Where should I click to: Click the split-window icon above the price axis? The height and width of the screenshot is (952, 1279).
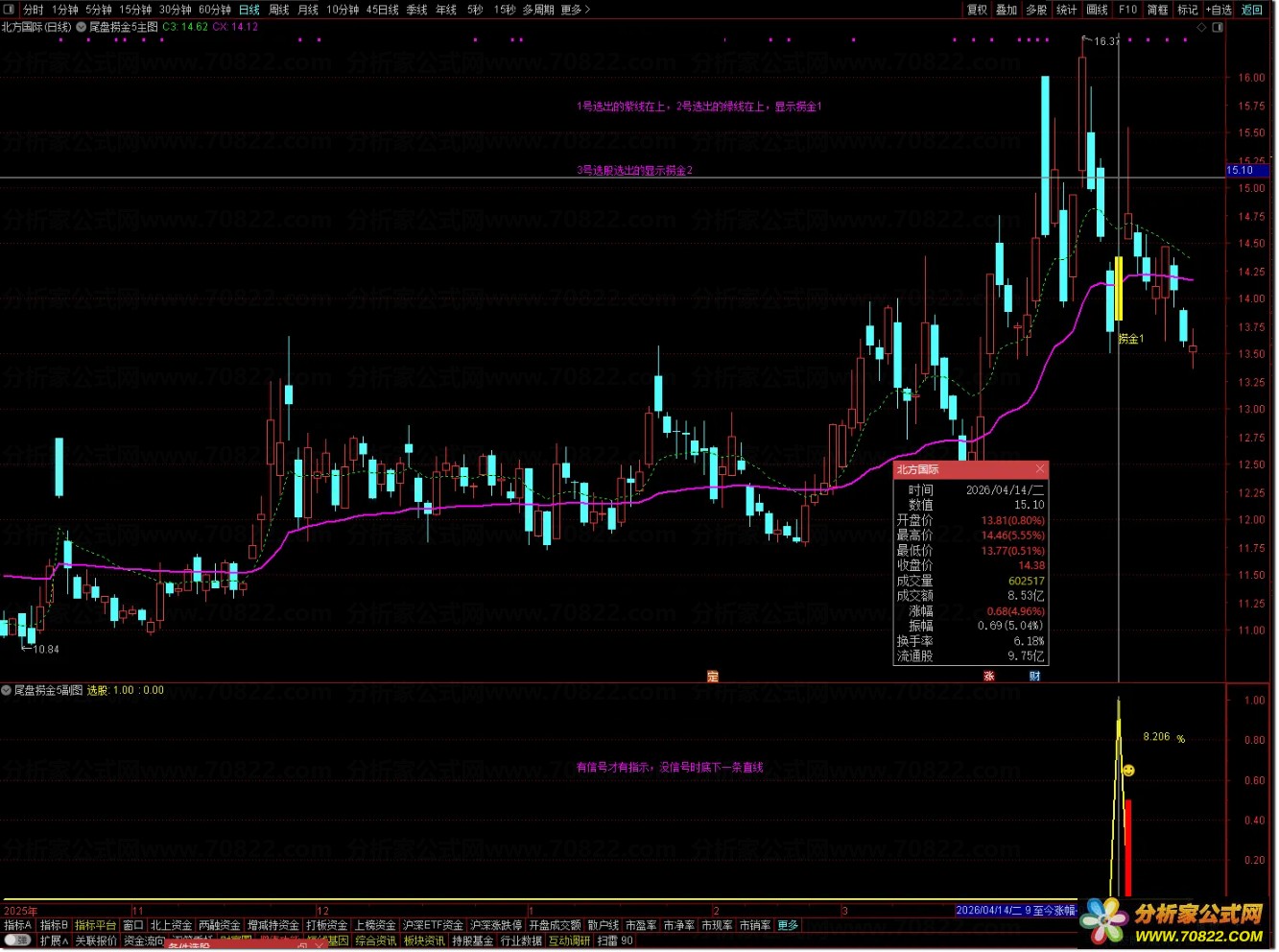pyautogui.click(x=1219, y=27)
